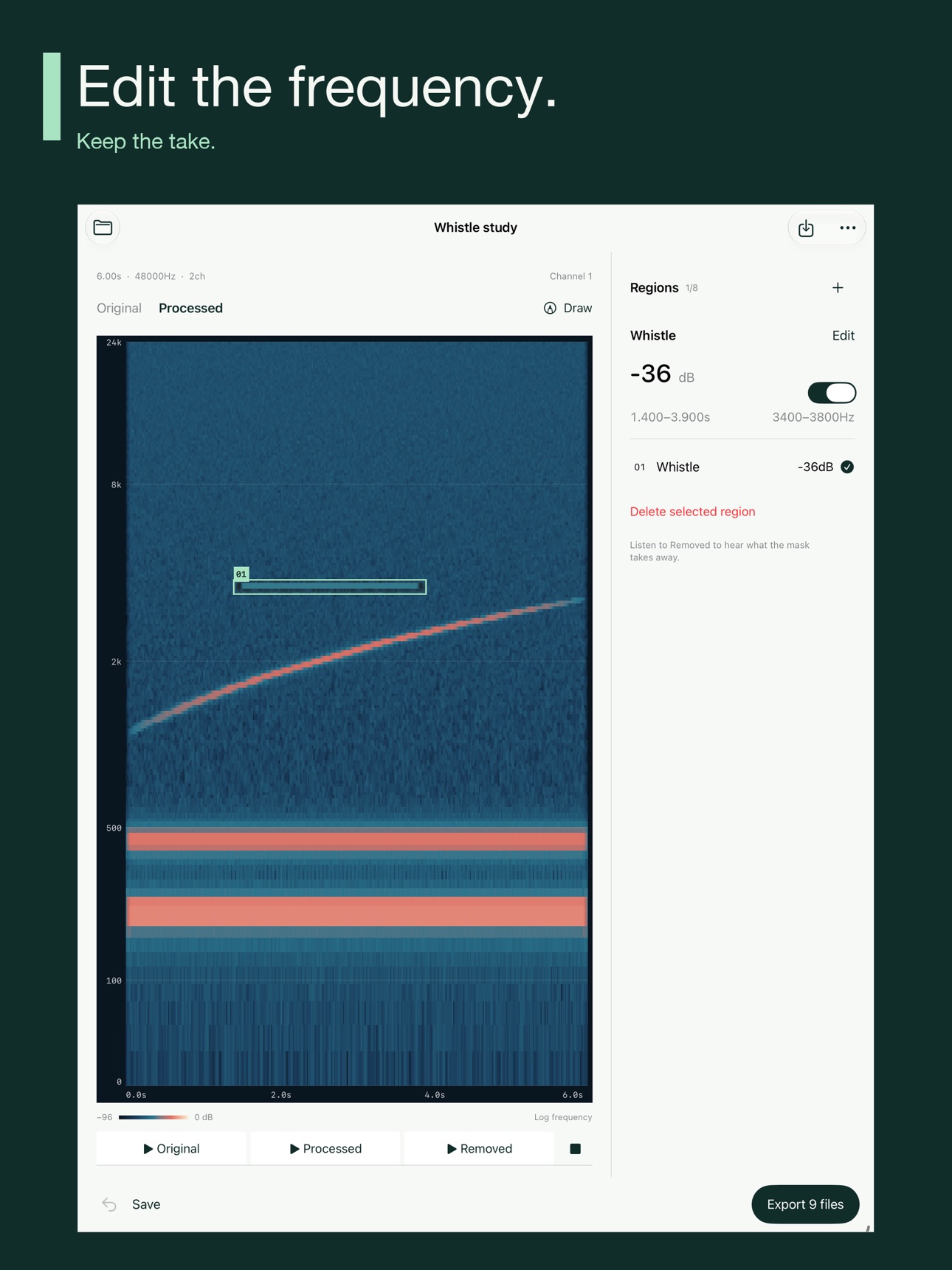Click the -36 dB gain value
The image size is (952, 1270).
pos(662,374)
